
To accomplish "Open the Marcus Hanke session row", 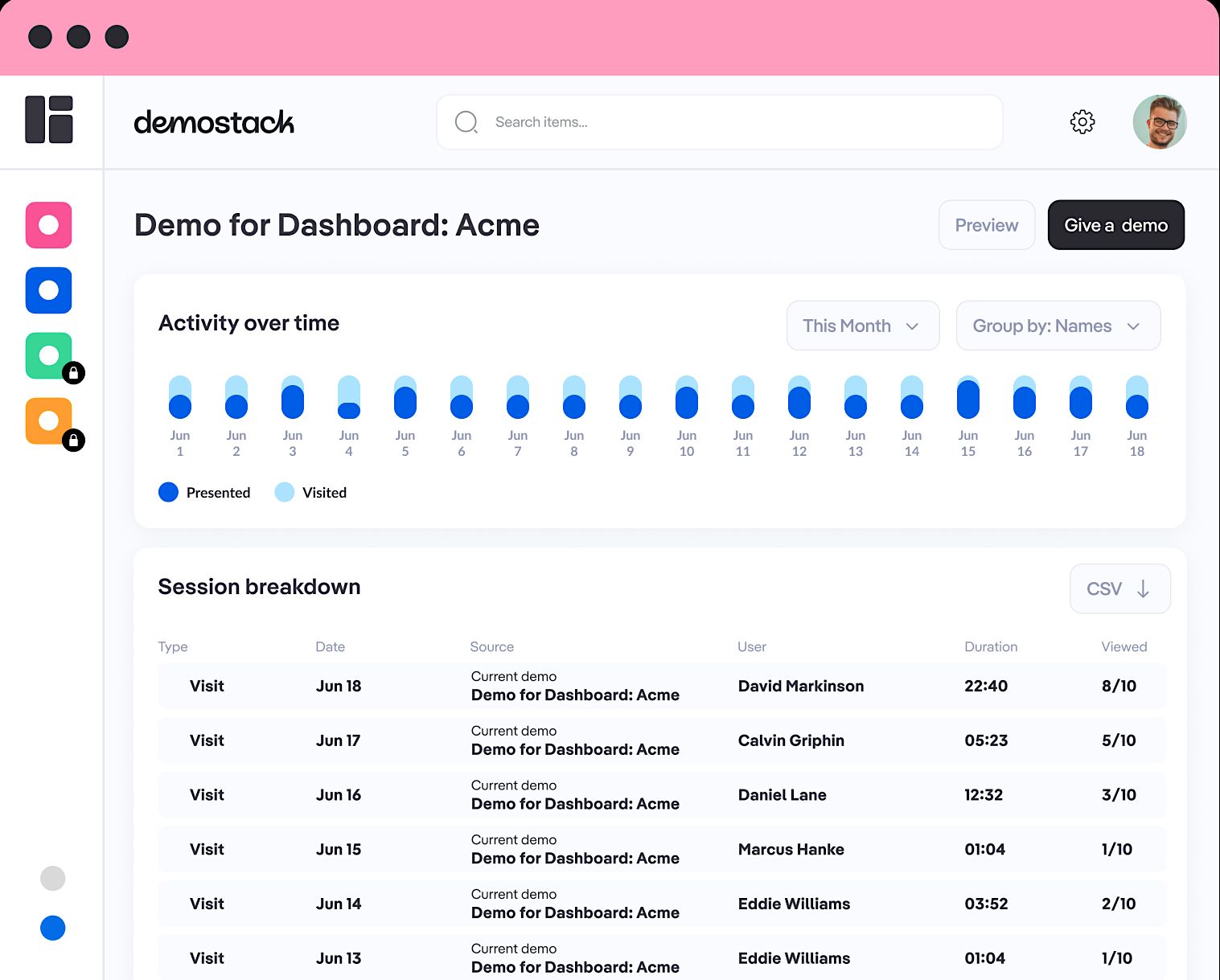I will coord(662,850).
